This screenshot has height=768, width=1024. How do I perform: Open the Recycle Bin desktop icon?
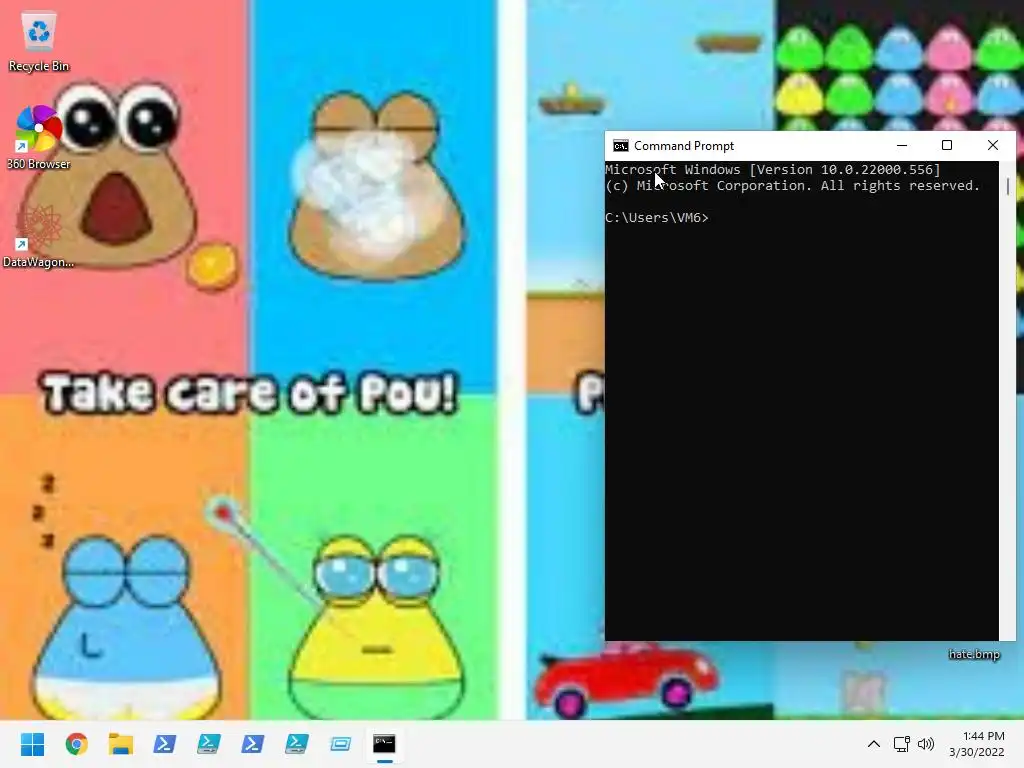39,42
